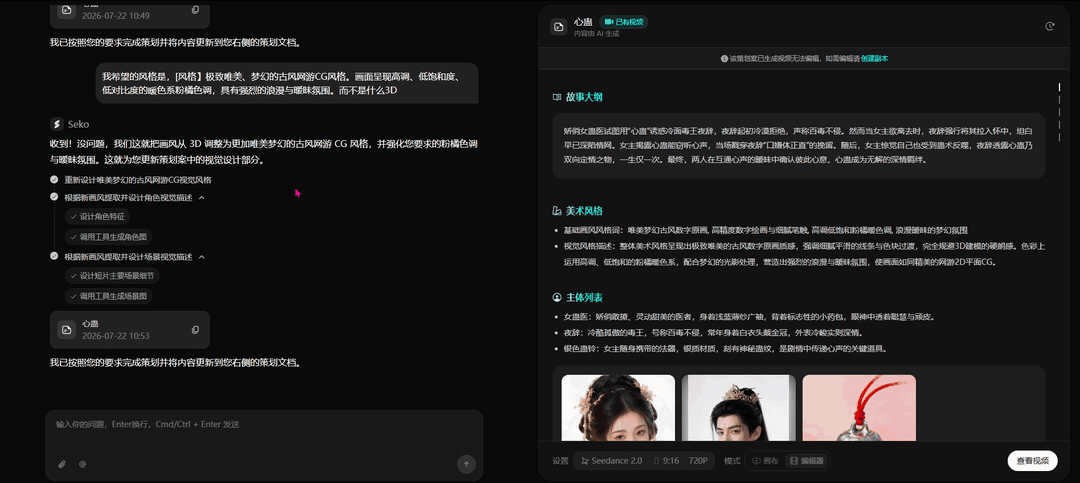Click the 主体列表 heading
The image size is (1080, 483).
[x=584, y=298]
